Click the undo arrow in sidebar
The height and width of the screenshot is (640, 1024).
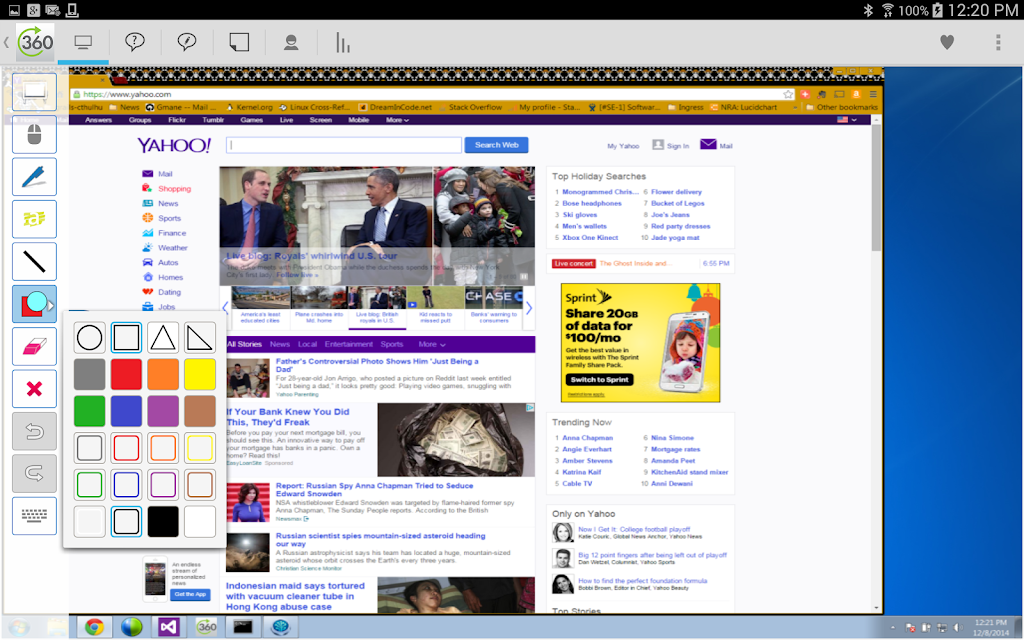pyautogui.click(x=34, y=431)
